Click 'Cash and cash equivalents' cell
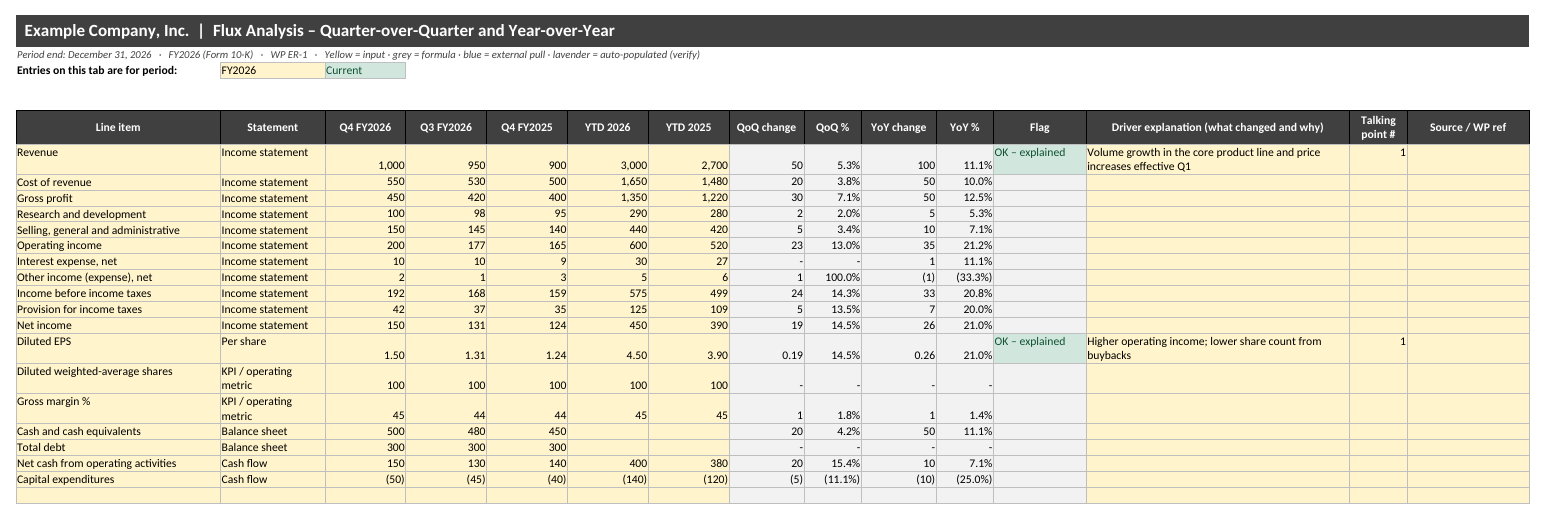This screenshot has width=1545, height=519. pos(118,432)
